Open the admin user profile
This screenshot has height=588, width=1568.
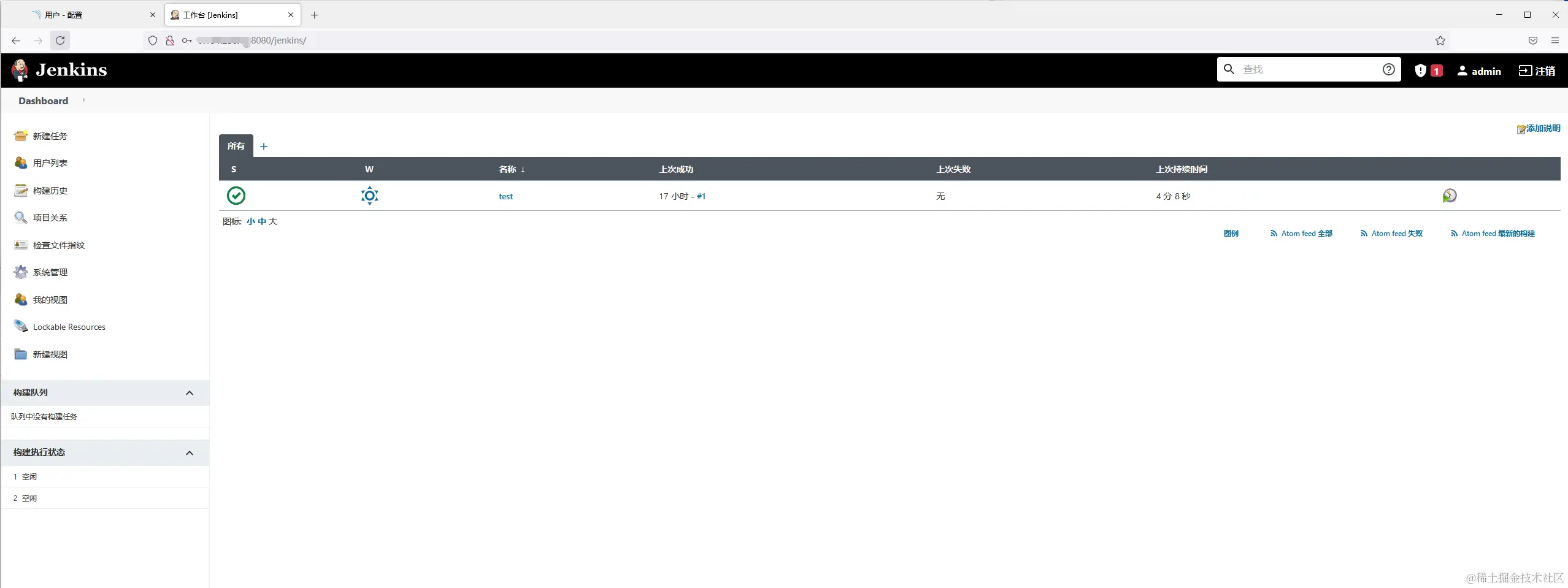(x=1479, y=71)
